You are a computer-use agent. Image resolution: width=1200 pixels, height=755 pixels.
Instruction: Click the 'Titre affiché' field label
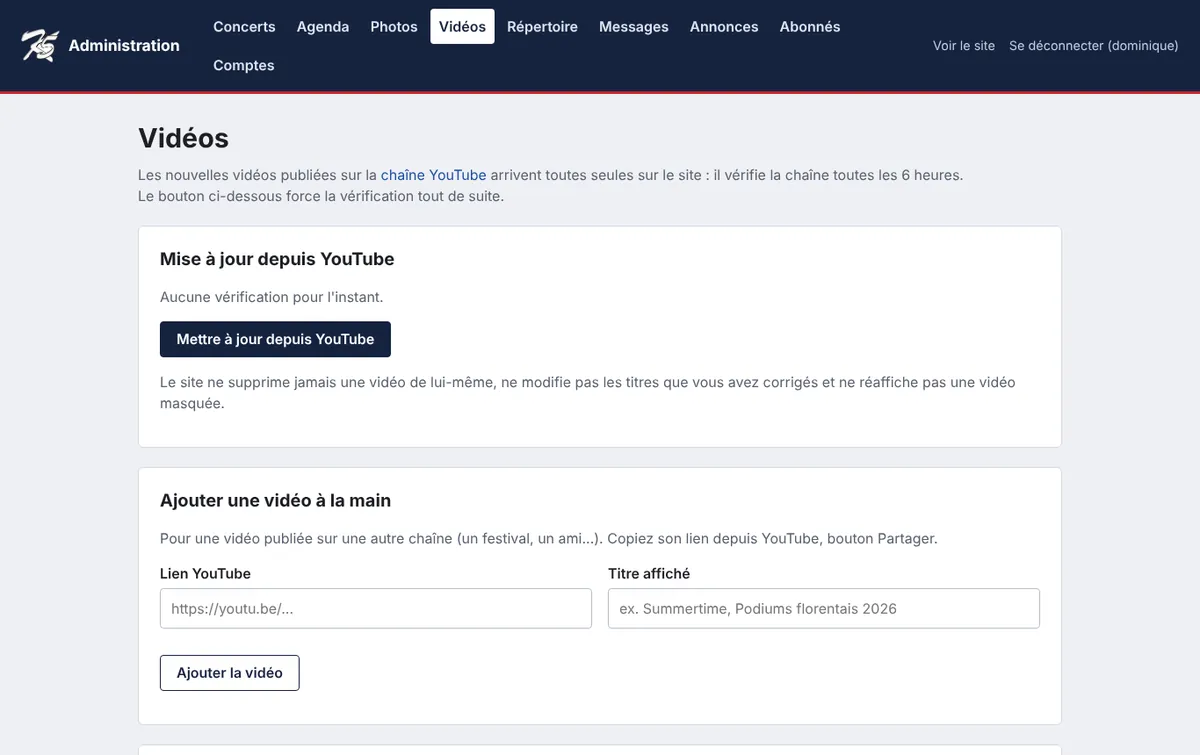pos(649,574)
